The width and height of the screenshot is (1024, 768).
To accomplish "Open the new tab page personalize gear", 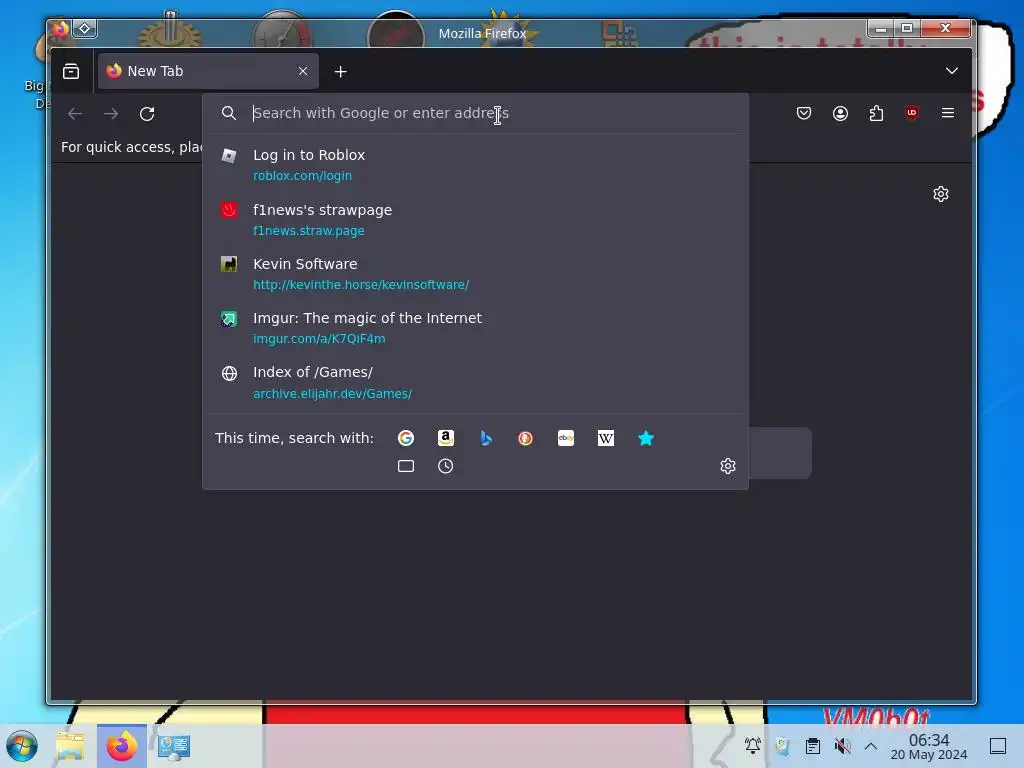I will [940, 194].
